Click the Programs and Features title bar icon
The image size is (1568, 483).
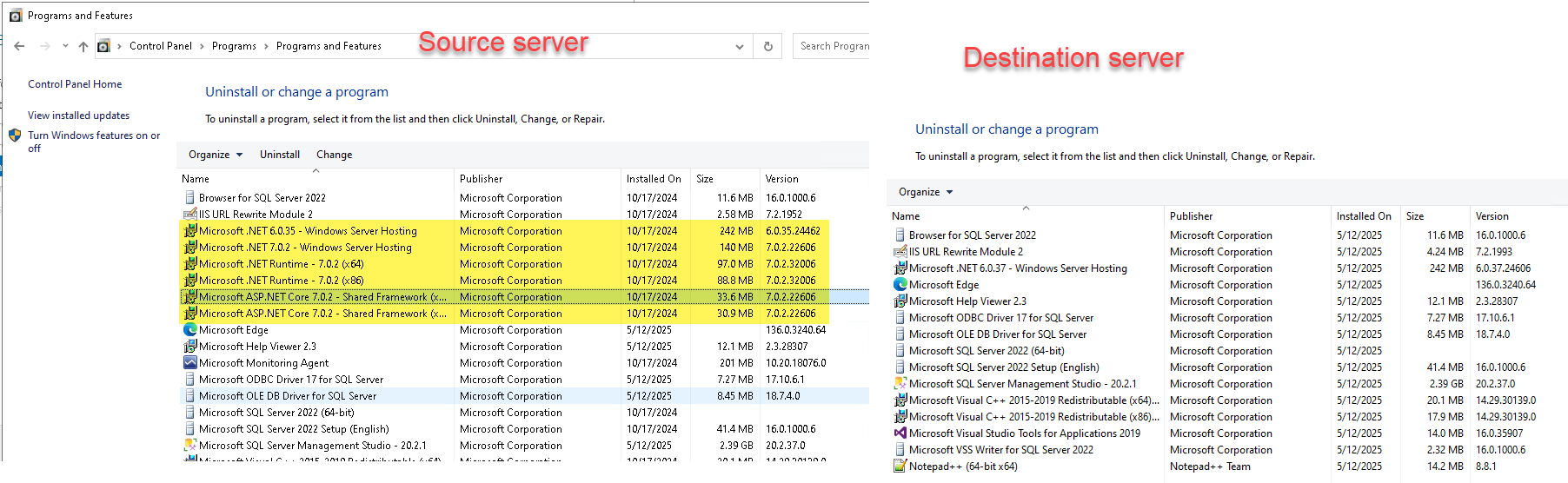[x=15, y=15]
